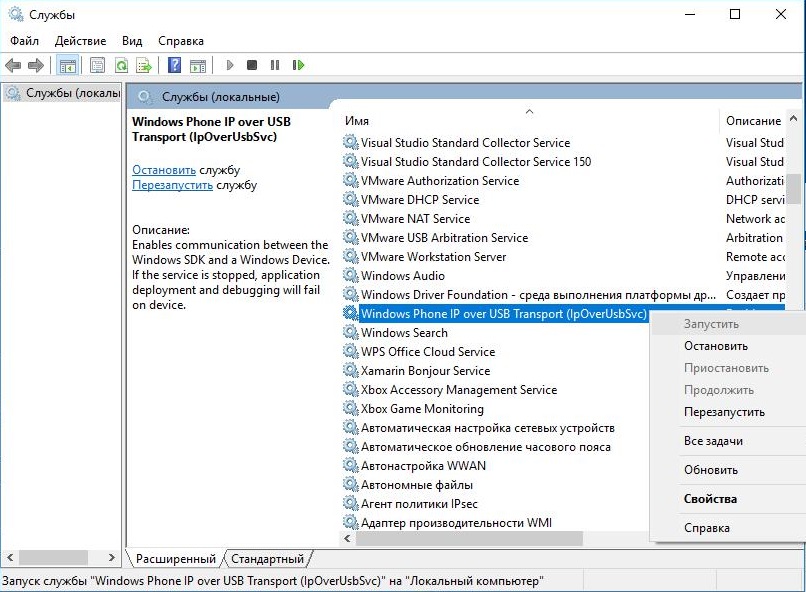Toggle the console tree pane toolbar icon
The width and height of the screenshot is (806, 592).
(67, 65)
